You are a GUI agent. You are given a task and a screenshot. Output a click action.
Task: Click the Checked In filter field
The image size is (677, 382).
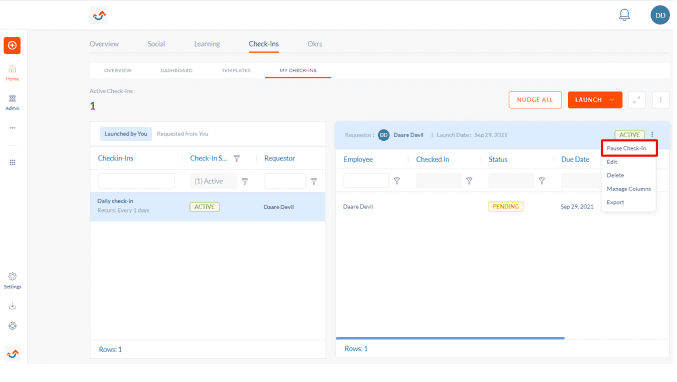click(x=439, y=181)
